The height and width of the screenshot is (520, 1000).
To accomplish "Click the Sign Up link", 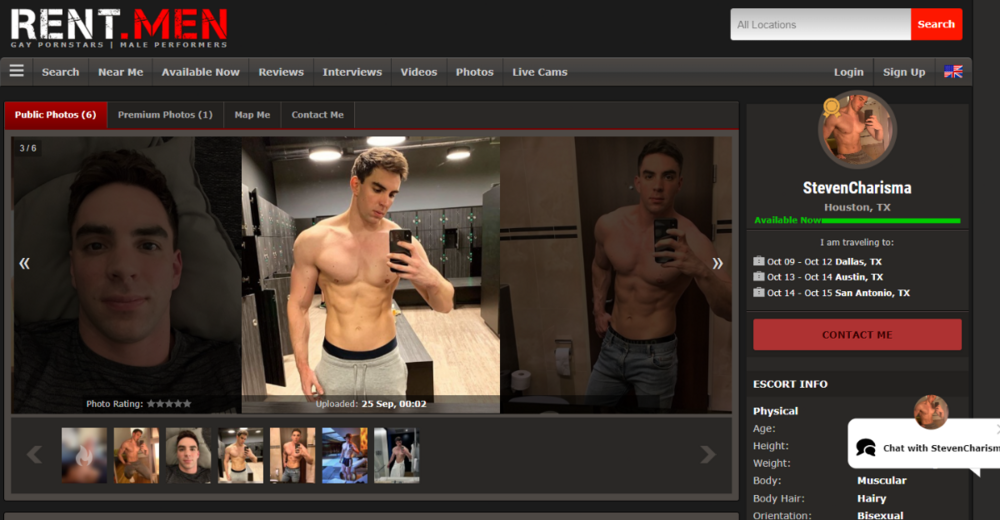I will 904,72.
